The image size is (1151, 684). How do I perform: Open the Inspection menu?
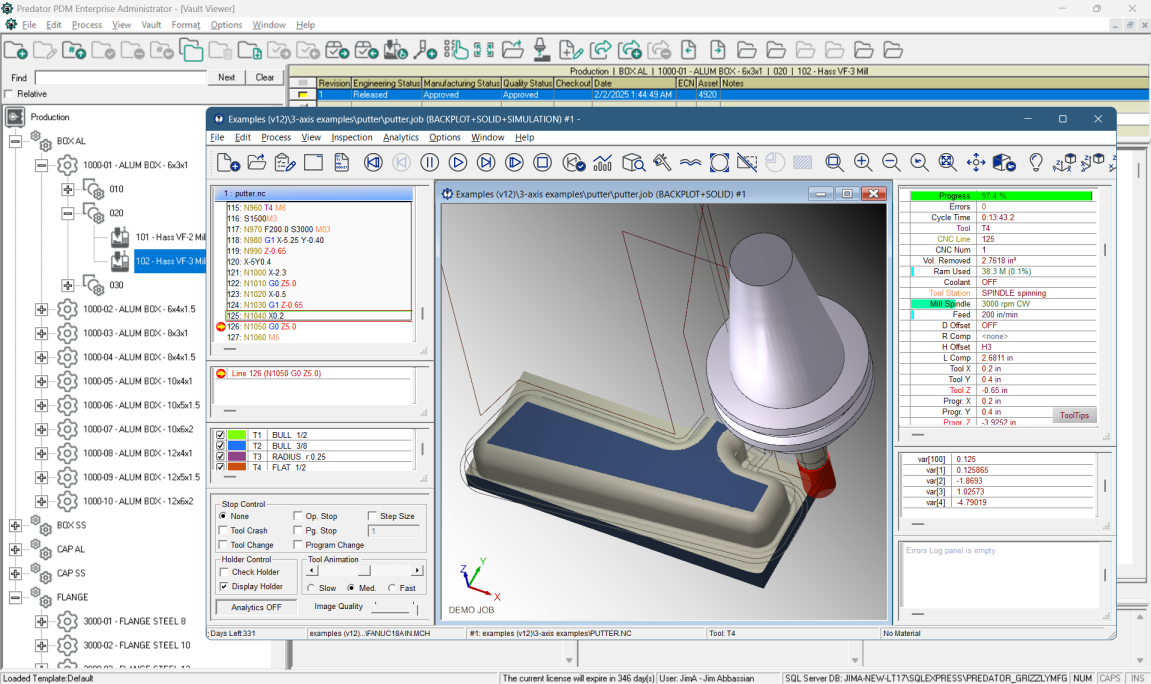pyautogui.click(x=351, y=137)
